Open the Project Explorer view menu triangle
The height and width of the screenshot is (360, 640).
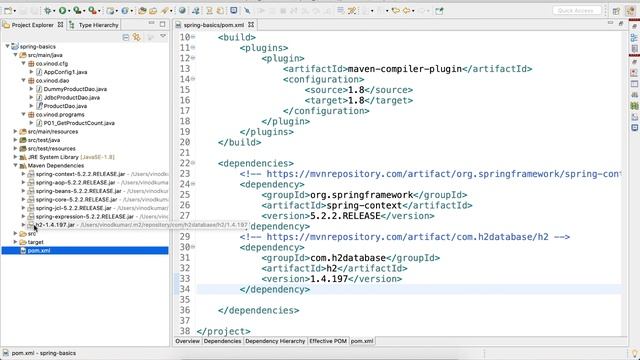163,37
